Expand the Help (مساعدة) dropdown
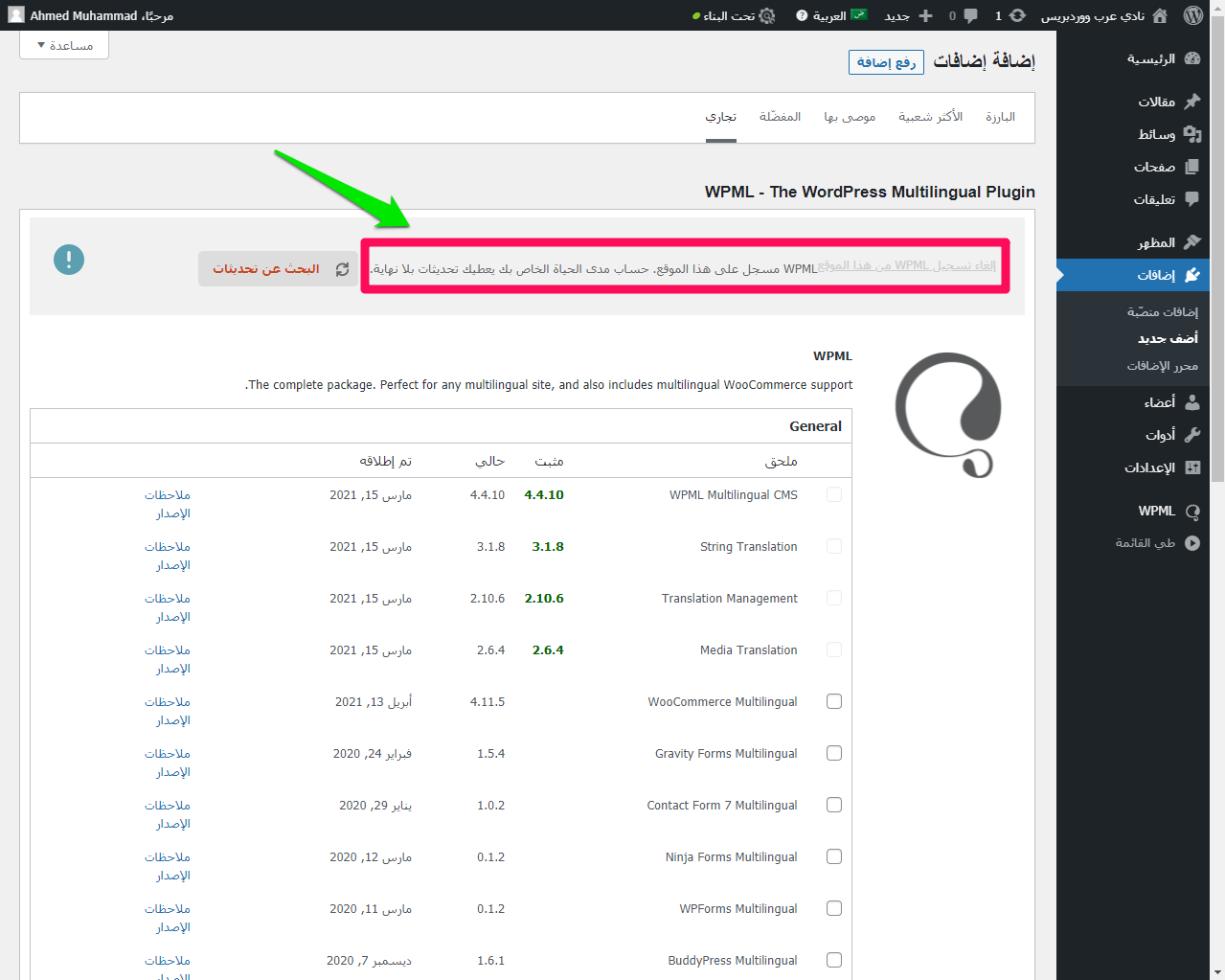 click(x=64, y=45)
